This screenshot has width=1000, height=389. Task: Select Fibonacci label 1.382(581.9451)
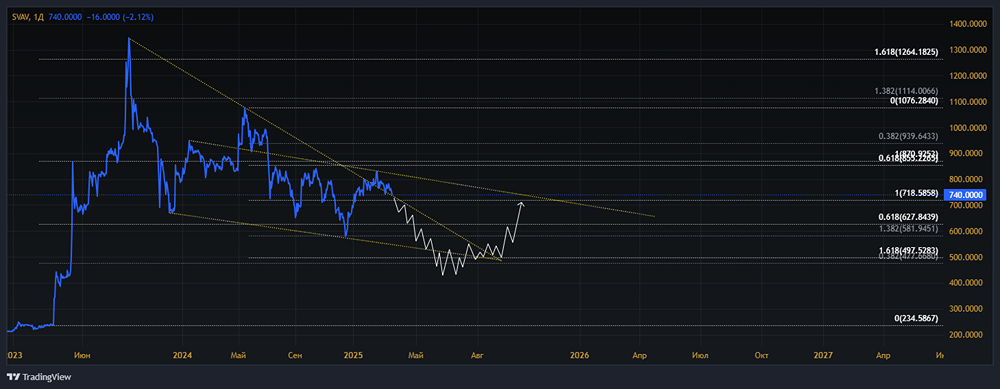pos(908,228)
